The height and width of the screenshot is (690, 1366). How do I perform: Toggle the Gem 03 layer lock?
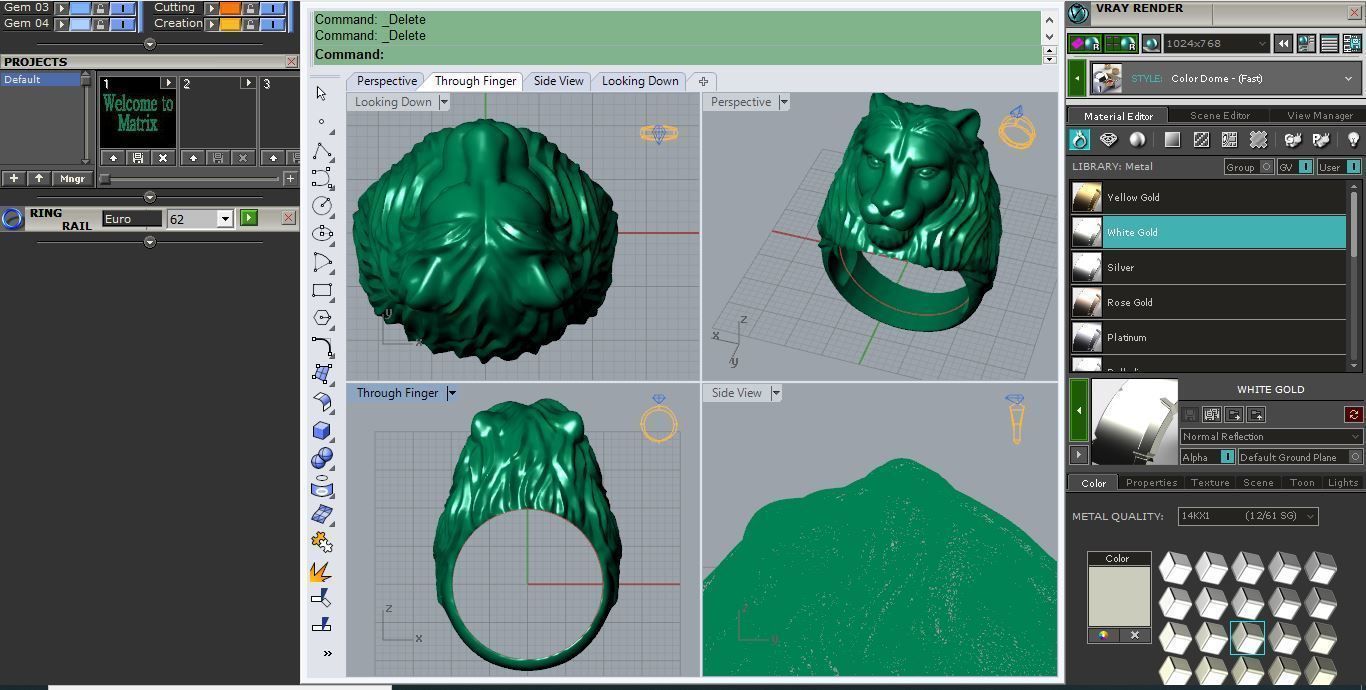click(x=100, y=8)
